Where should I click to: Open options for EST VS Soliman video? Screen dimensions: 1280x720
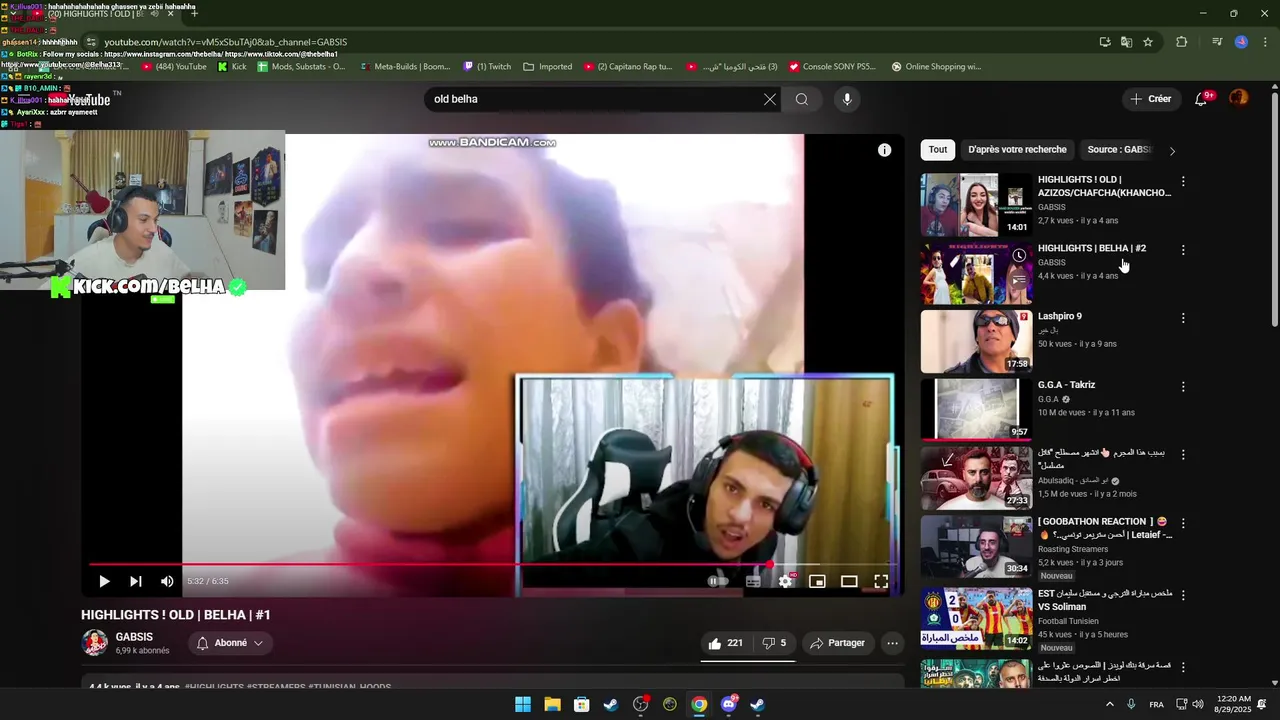[1183, 595]
